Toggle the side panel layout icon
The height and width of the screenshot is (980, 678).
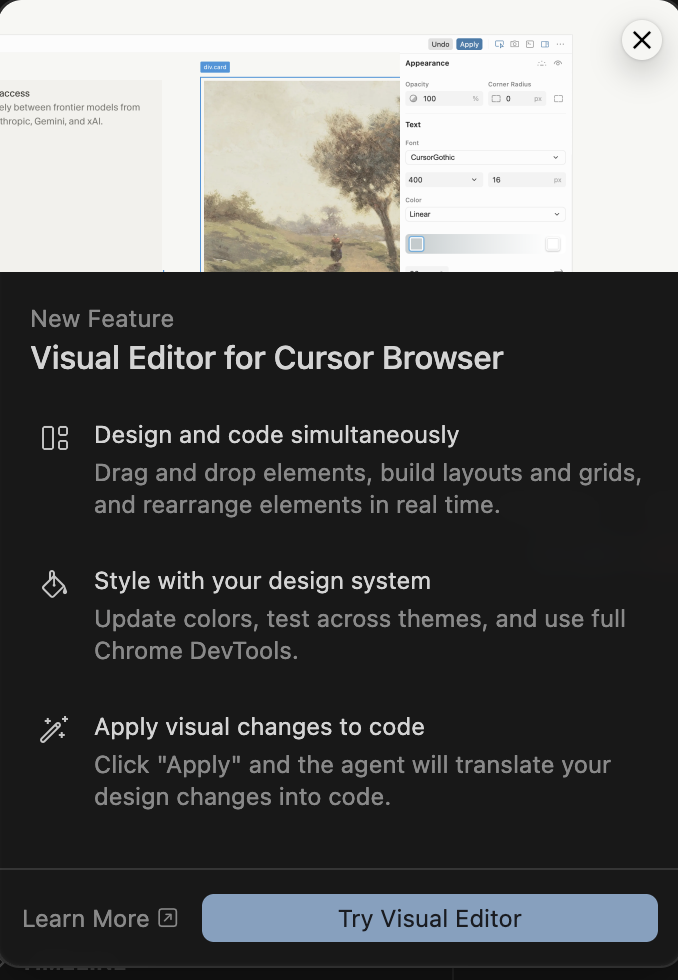tap(545, 44)
